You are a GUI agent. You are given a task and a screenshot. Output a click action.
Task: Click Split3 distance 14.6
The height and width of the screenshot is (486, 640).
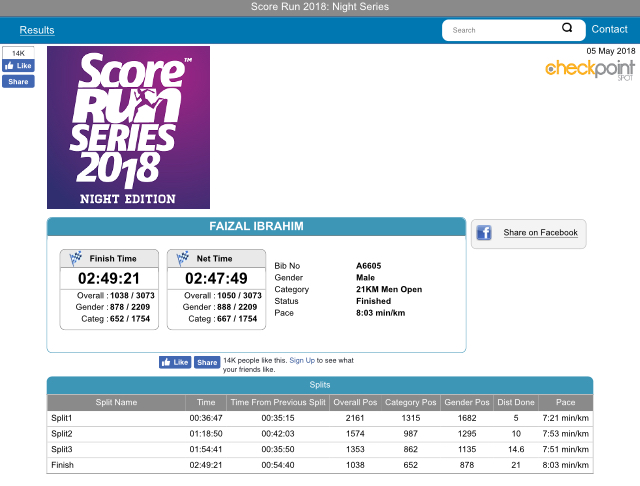(516, 449)
